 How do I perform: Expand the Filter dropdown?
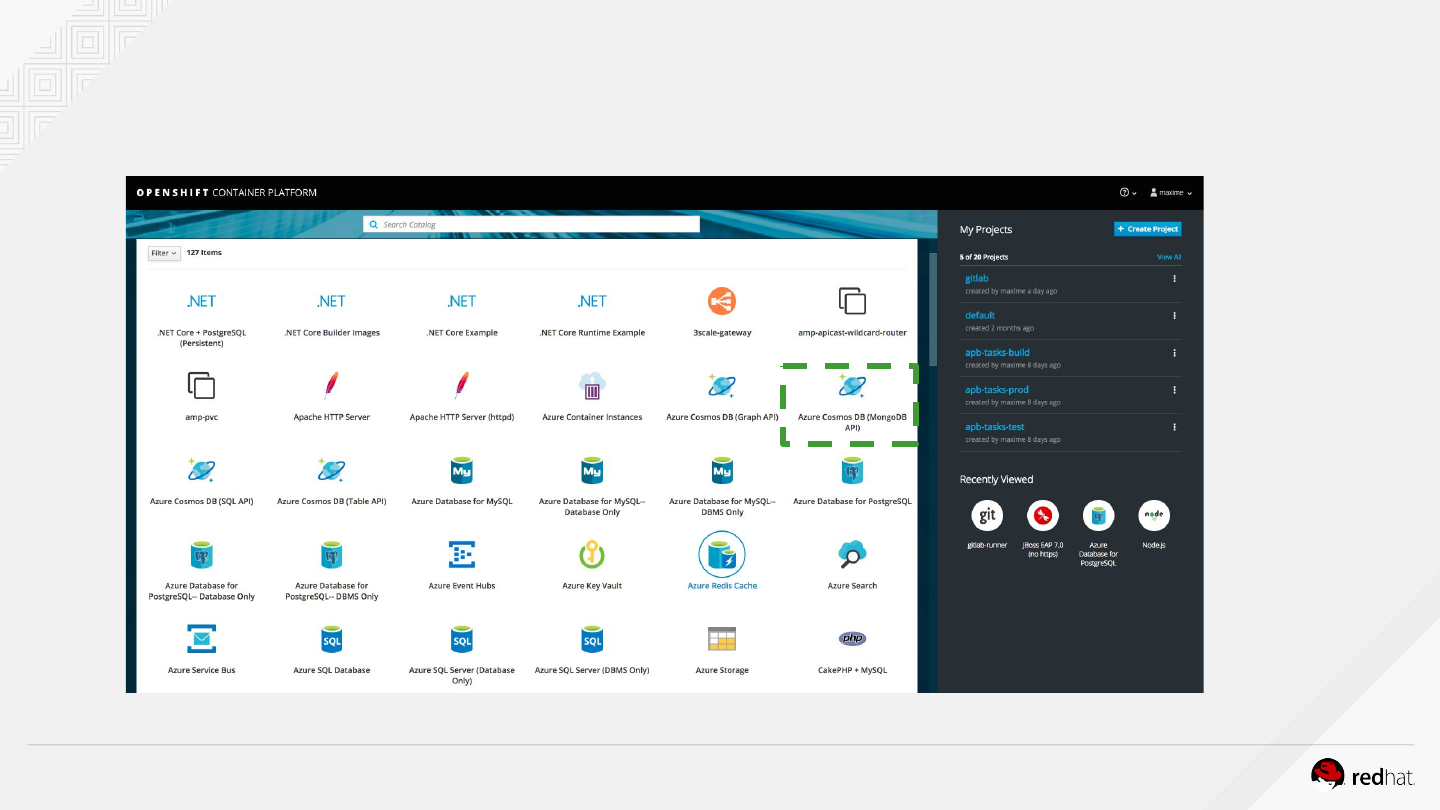click(x=164, y=253)
